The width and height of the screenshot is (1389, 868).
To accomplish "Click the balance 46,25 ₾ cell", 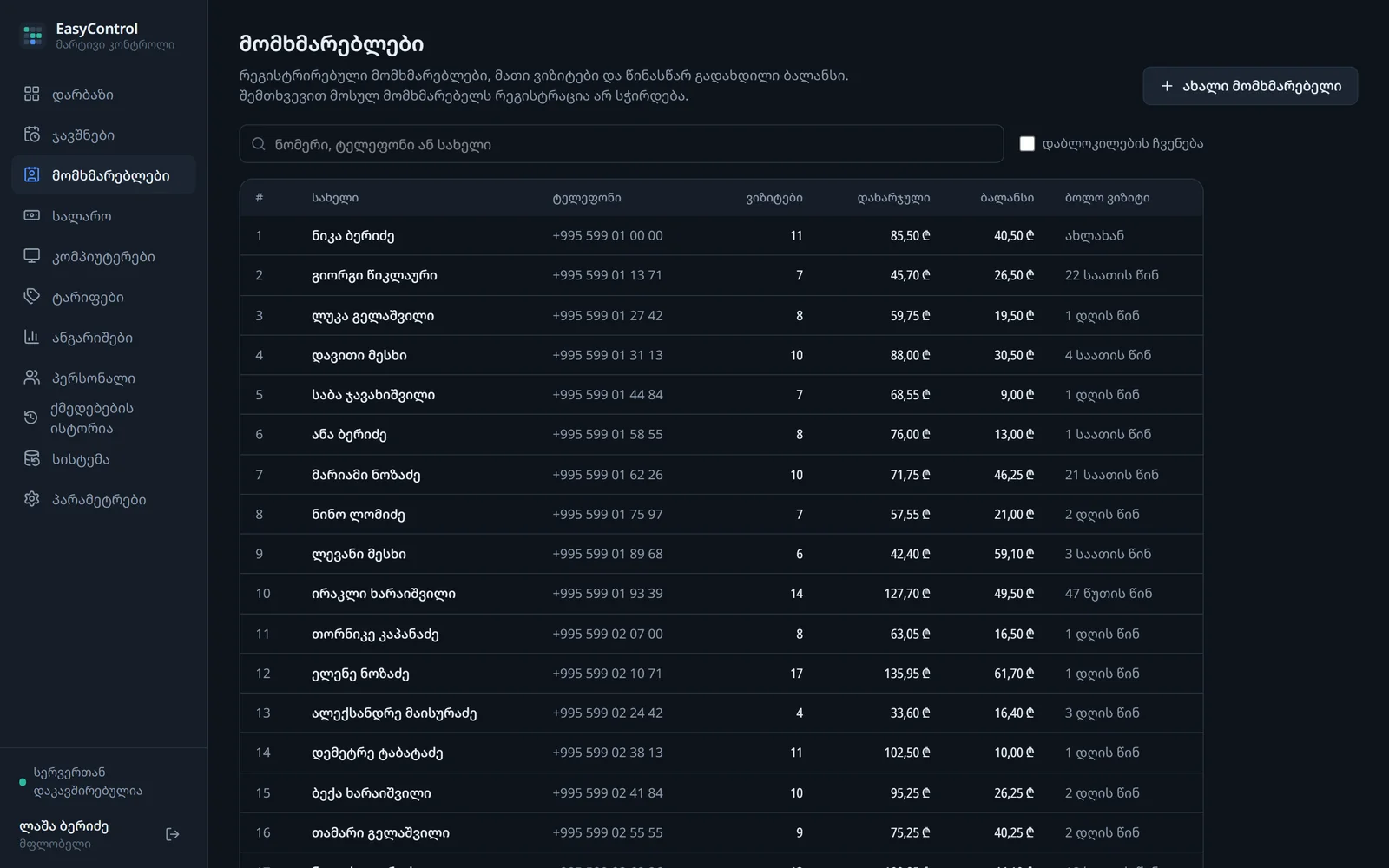I will [x=1014, y=475].
